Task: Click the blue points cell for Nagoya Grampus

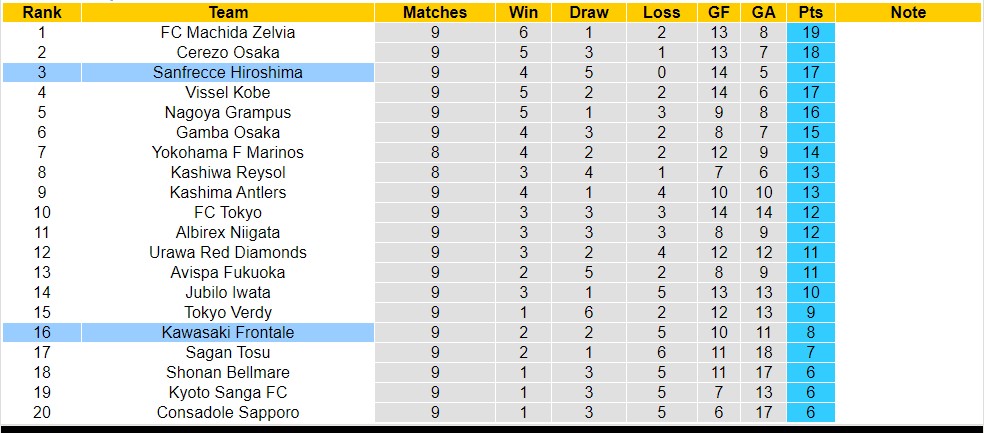Action: (x=810, y=112)
